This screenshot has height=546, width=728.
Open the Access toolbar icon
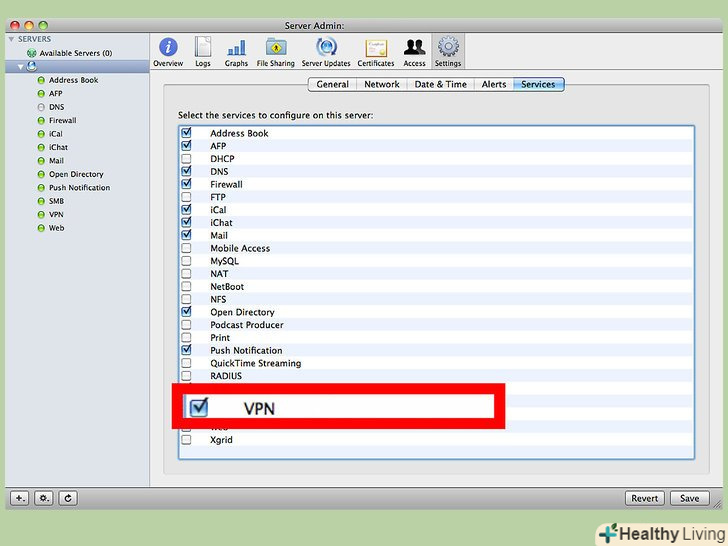(x=414, y=52)
